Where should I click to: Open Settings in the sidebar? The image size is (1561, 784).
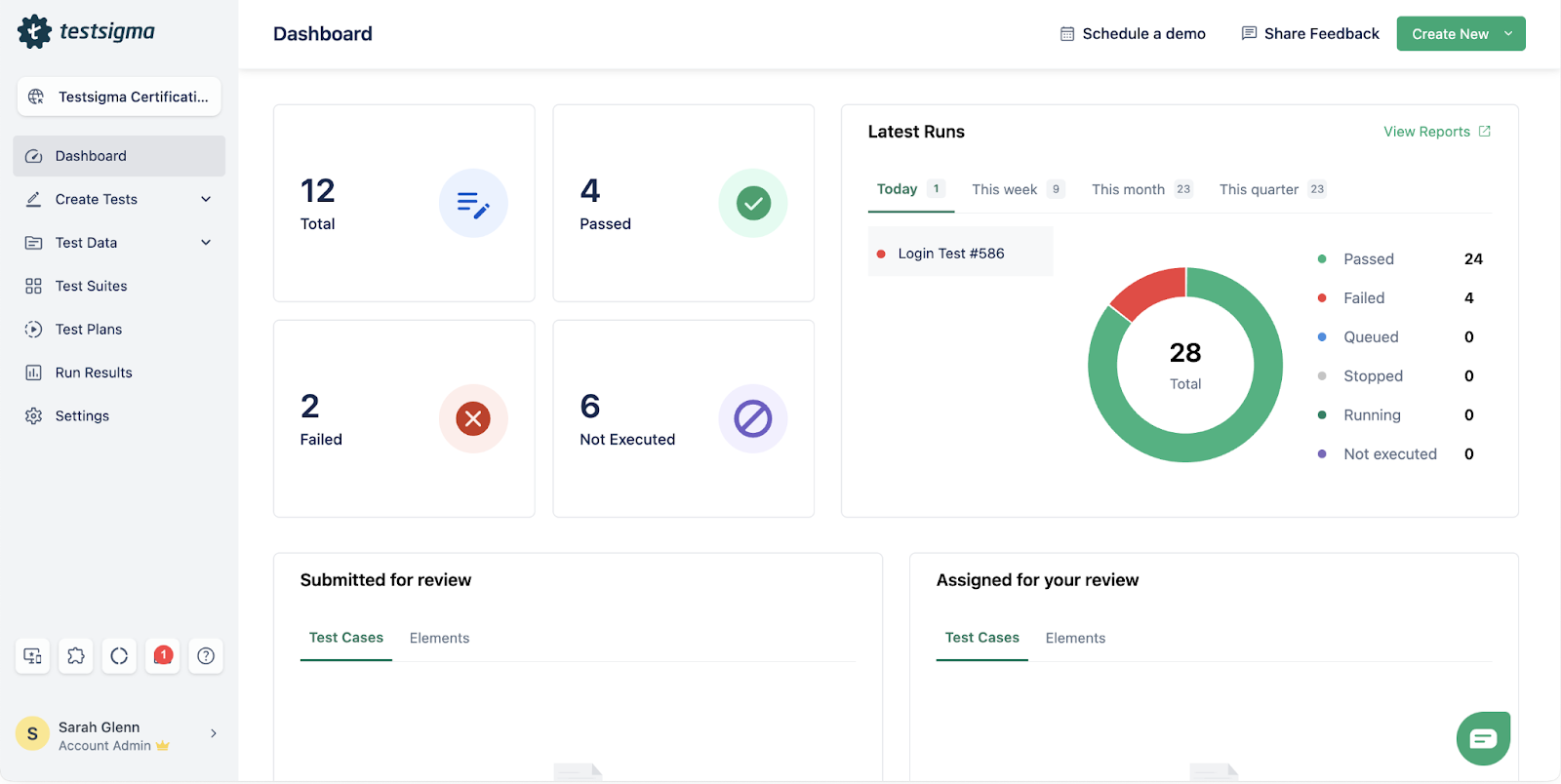coord(119,415)
